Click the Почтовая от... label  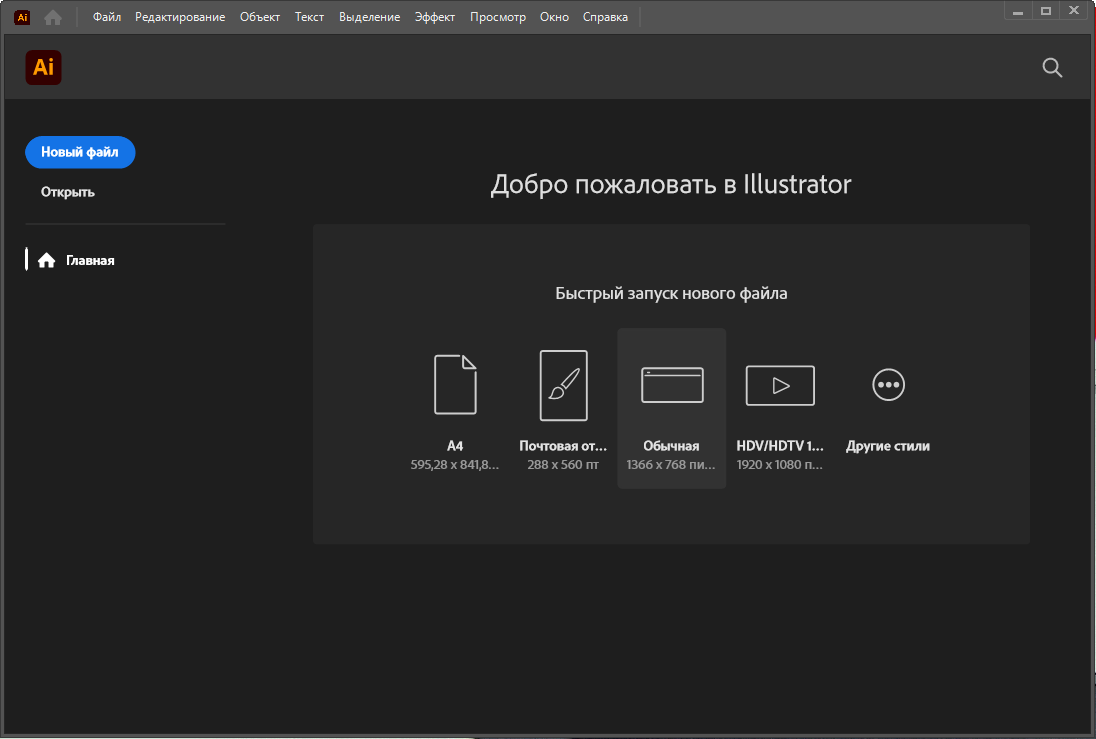click(x=563, y=445)
